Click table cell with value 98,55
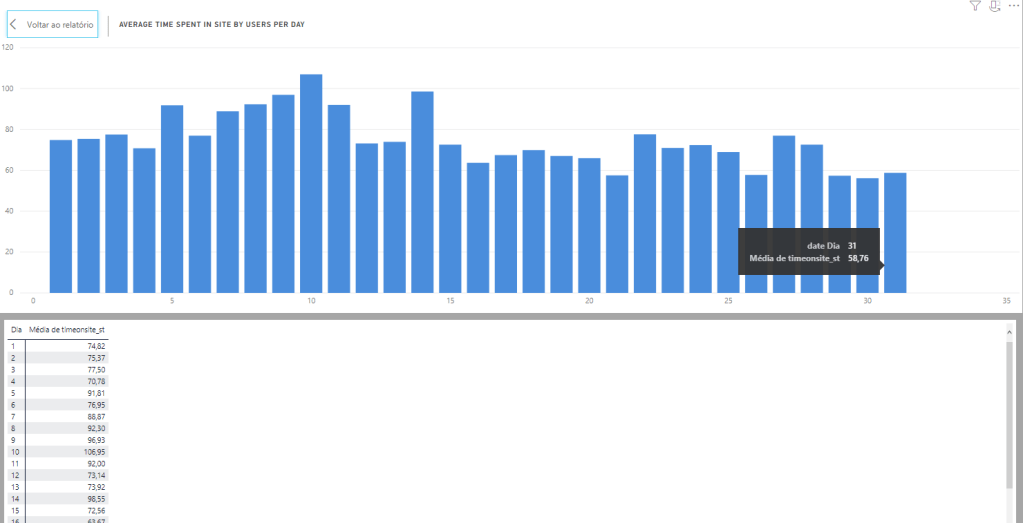This screenshot has height=523, width=1023. click(x=92, y=499)
